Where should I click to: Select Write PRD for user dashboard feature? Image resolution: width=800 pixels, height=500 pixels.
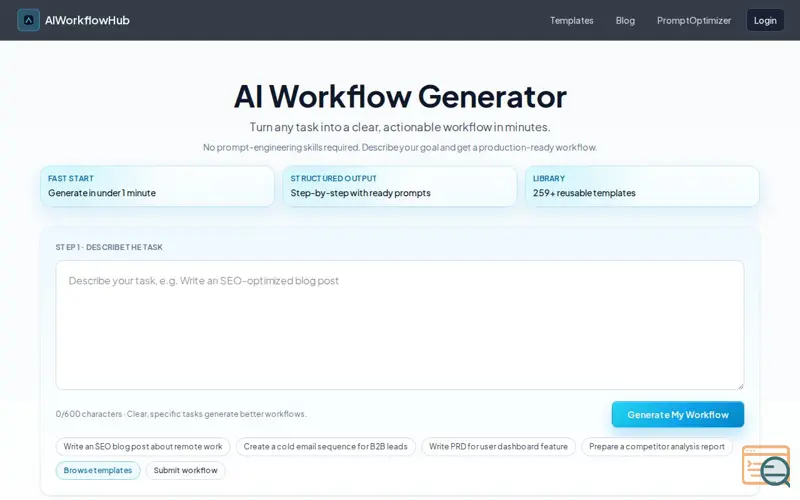pyautogui.click(x=498, y=446)
